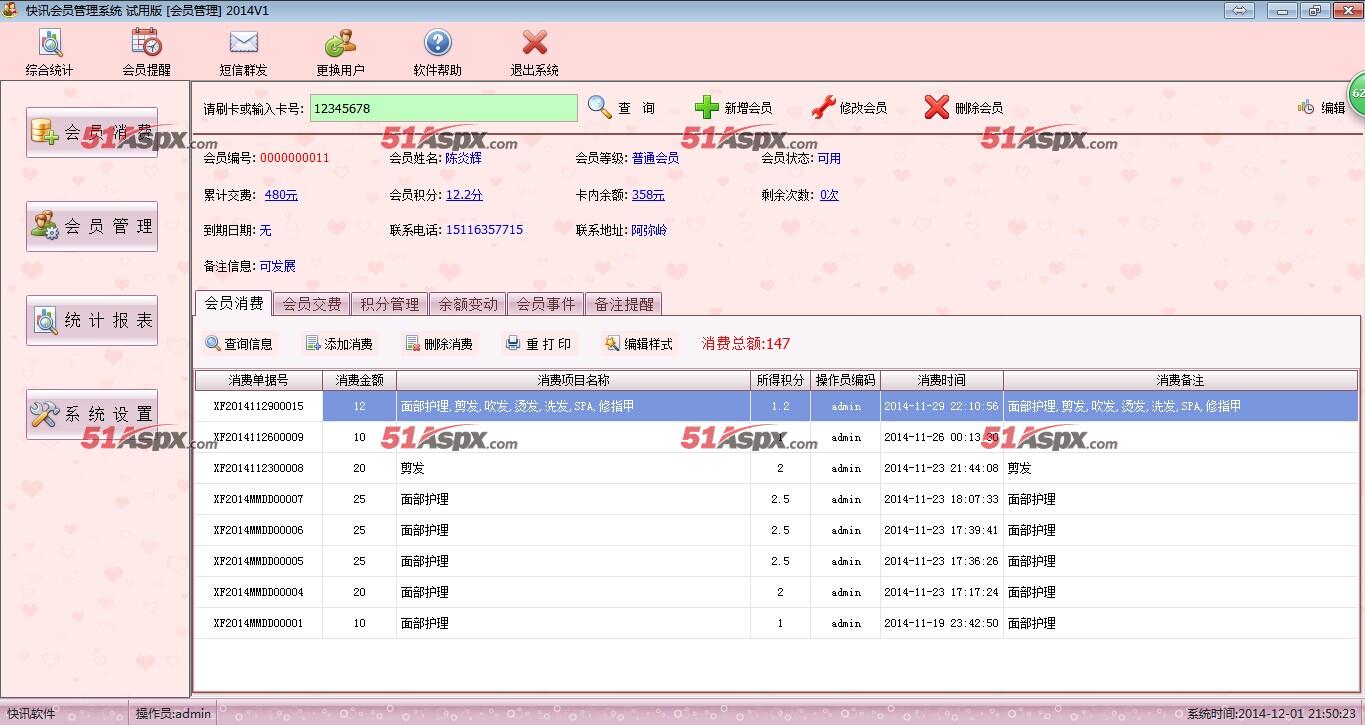Click the 重打印 printer button
This screenshot has width=1365, height=725.
(x=539, y=344)
